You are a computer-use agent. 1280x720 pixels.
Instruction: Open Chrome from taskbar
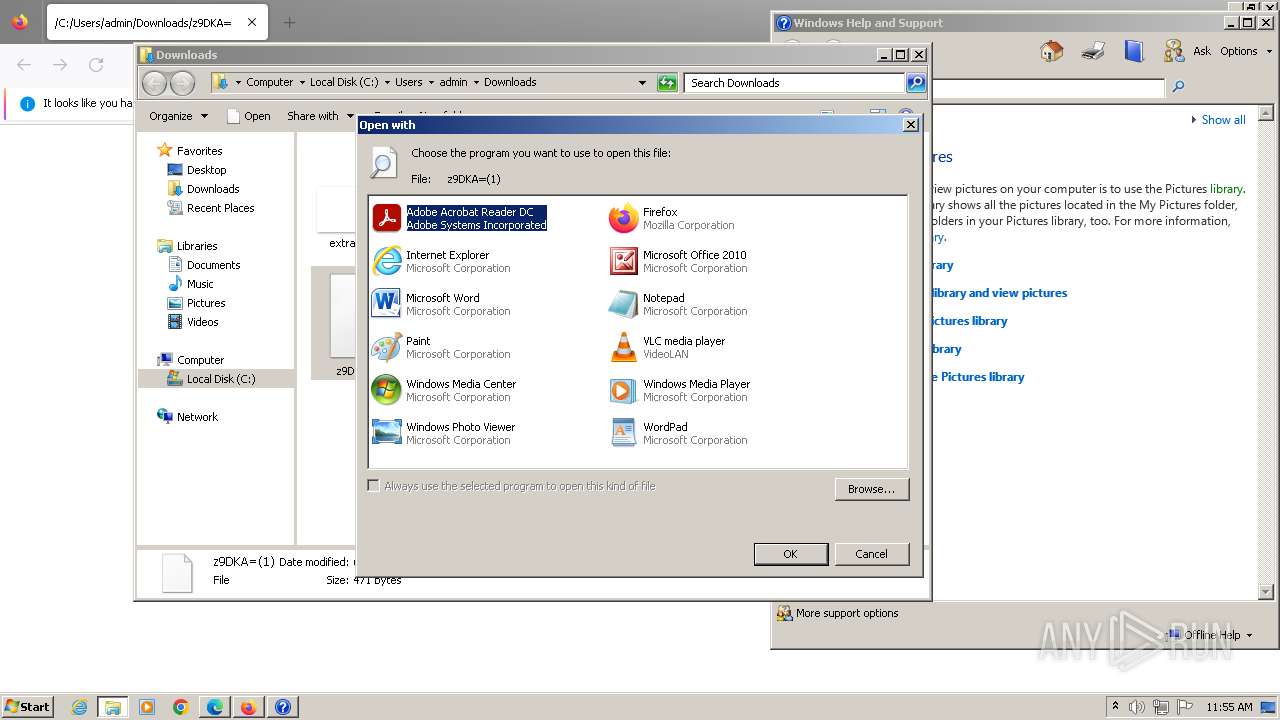pyautogui.click(x=181, y=707)
